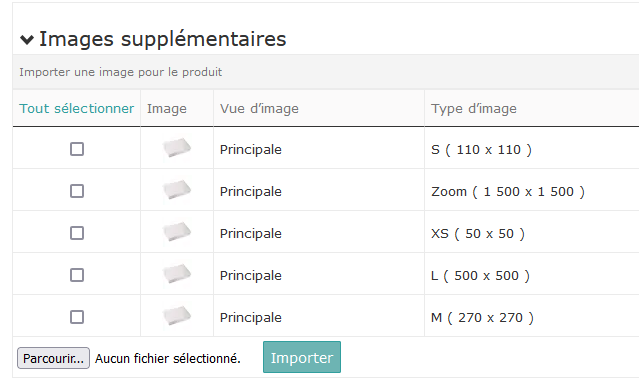Check the M (270 x 270) row checkbox

(77, 317)
